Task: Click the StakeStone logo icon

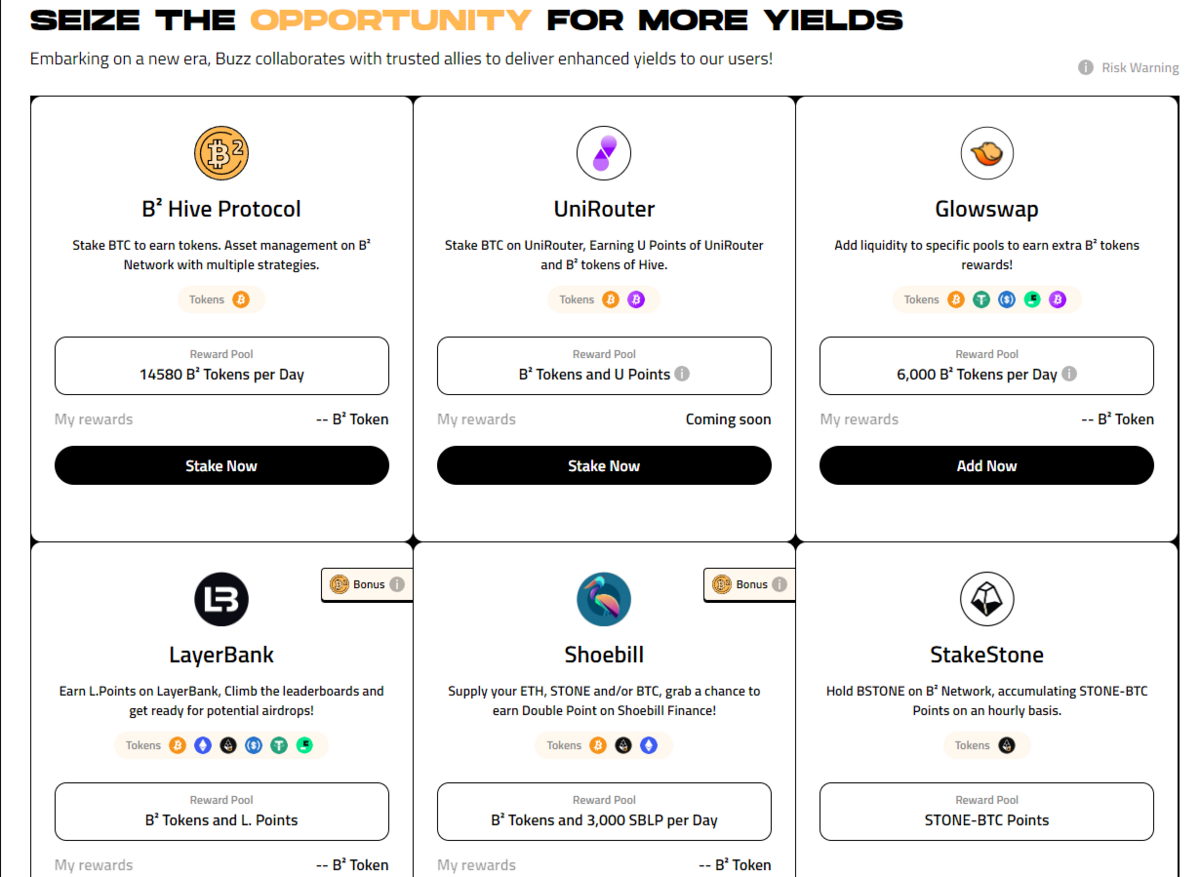Action: 987,599
